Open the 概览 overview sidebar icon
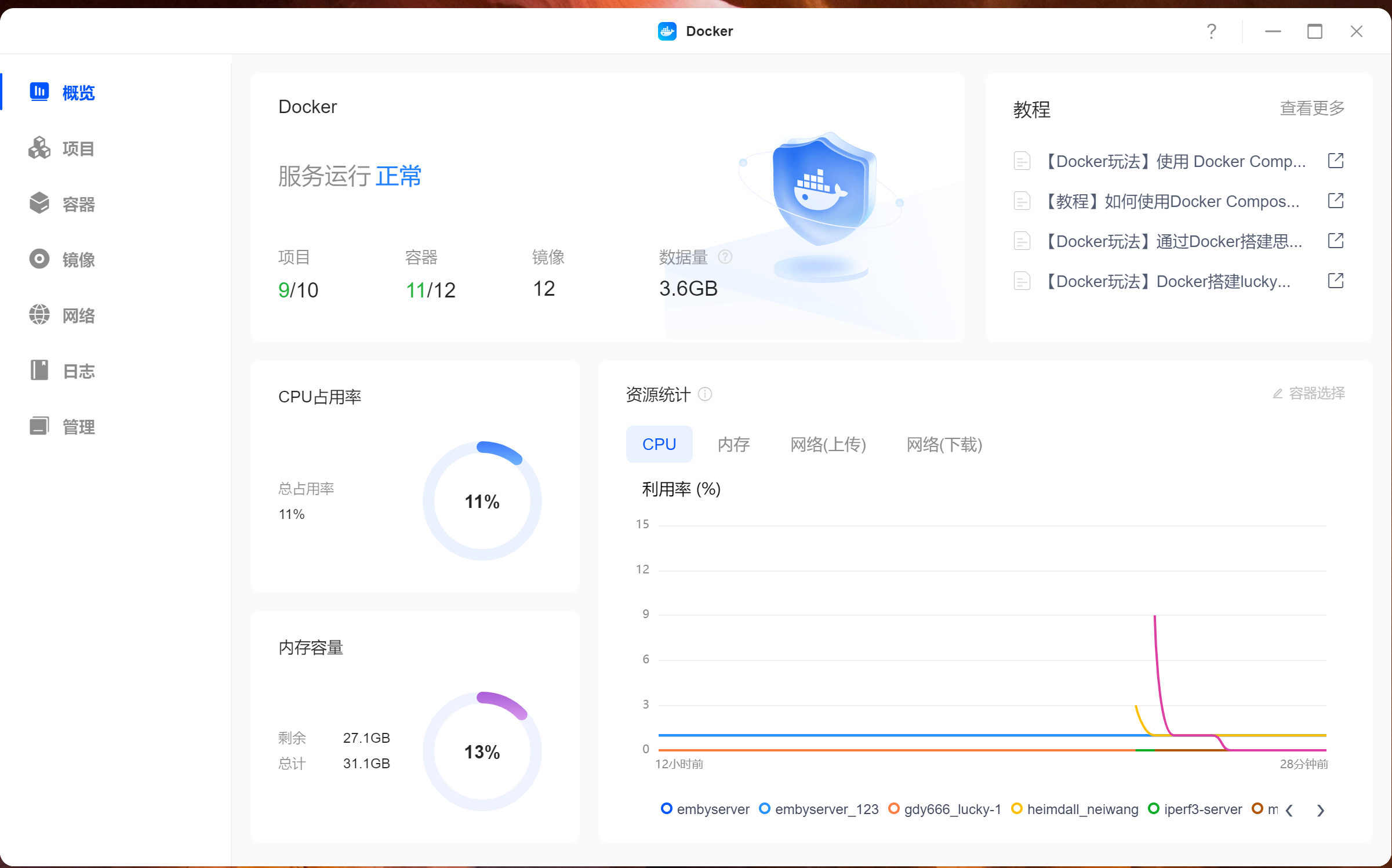This screenshot has width=1392, height=868. (x=39, y=92)
